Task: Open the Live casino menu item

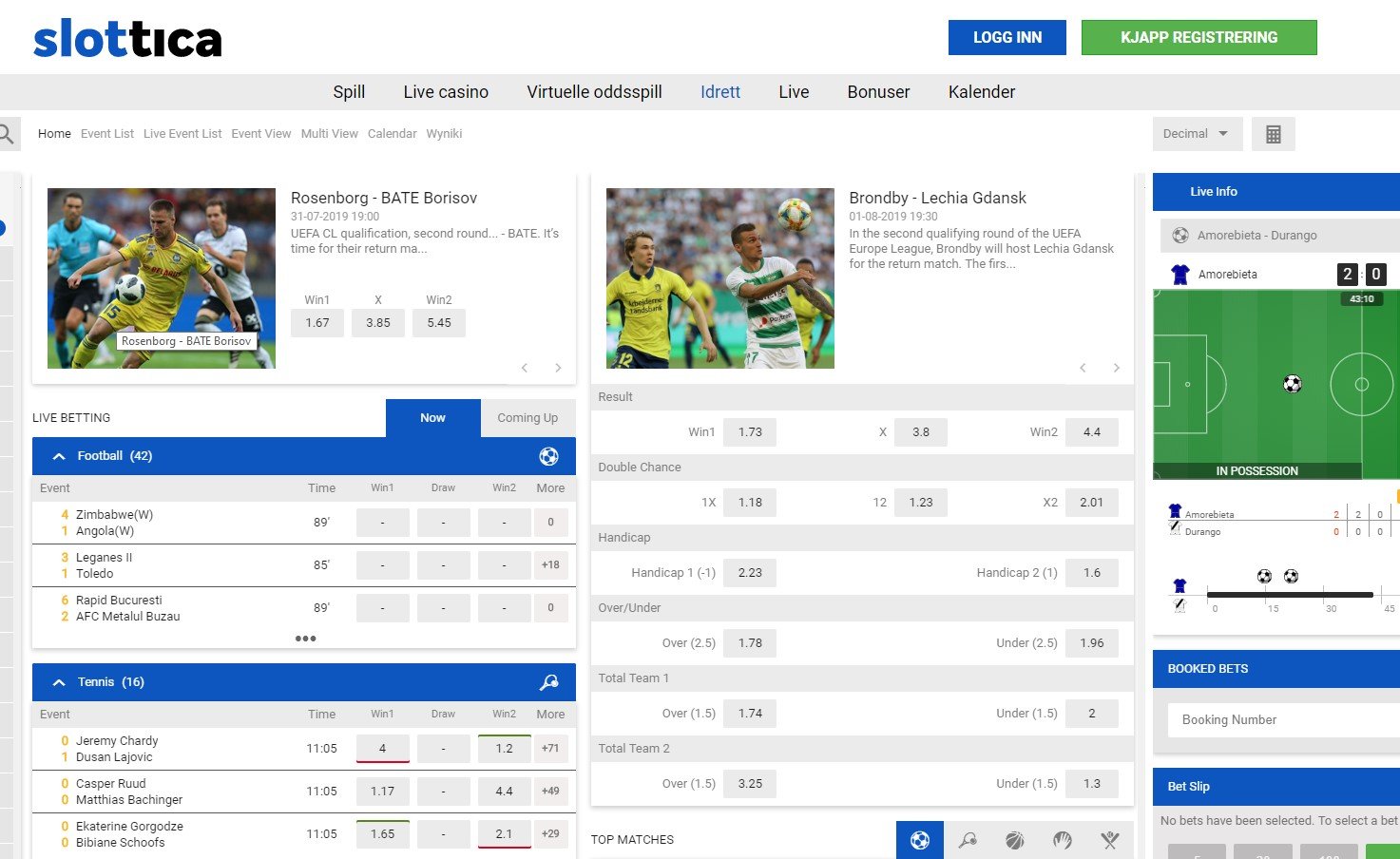Action: [446, 91]
